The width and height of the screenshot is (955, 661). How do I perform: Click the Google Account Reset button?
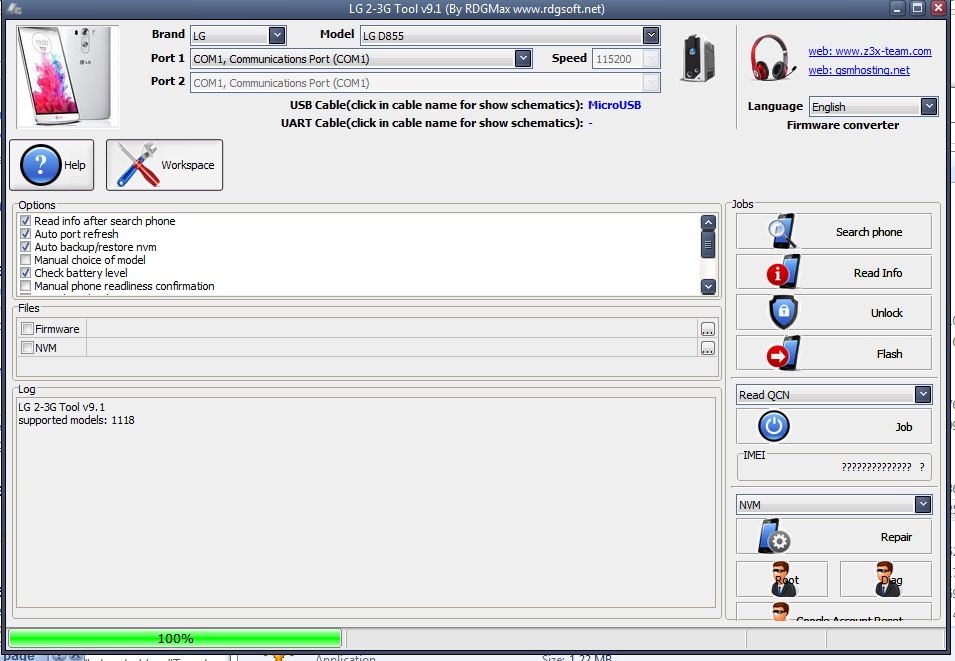[x=834, y=612]
